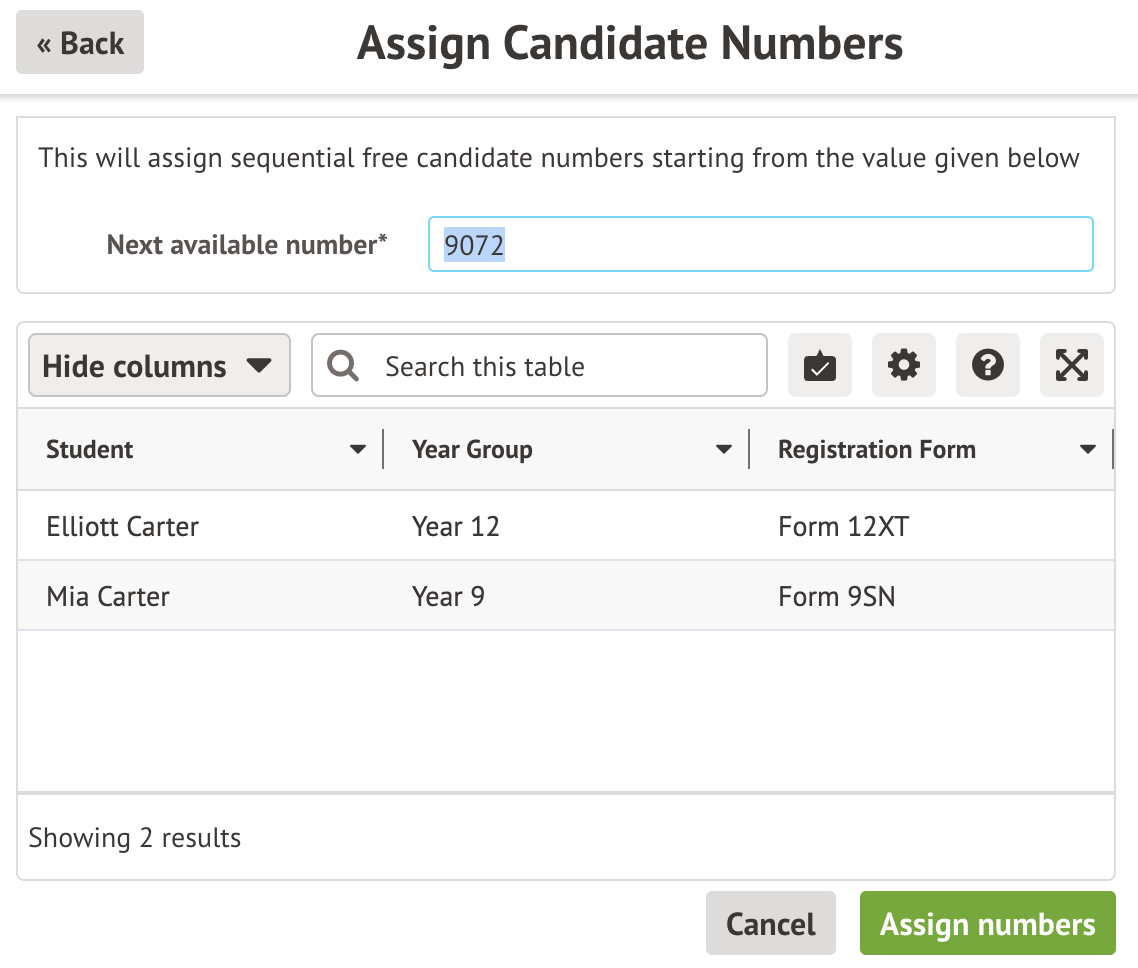Open the Hide columns dropdown
The image size is (1138, 968).
coord(159,366)
